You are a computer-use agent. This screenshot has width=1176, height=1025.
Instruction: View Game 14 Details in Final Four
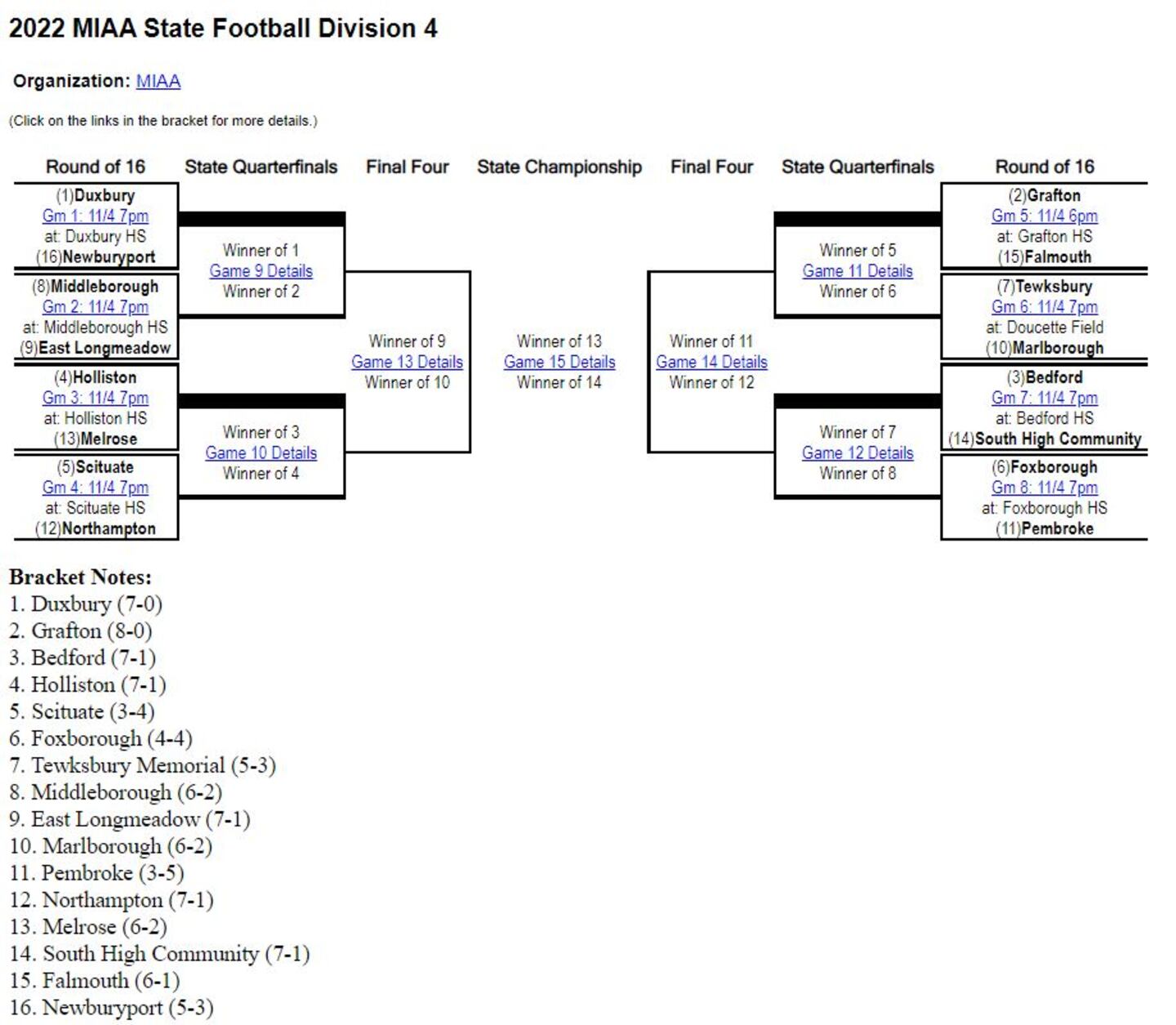tap(711, 362)
